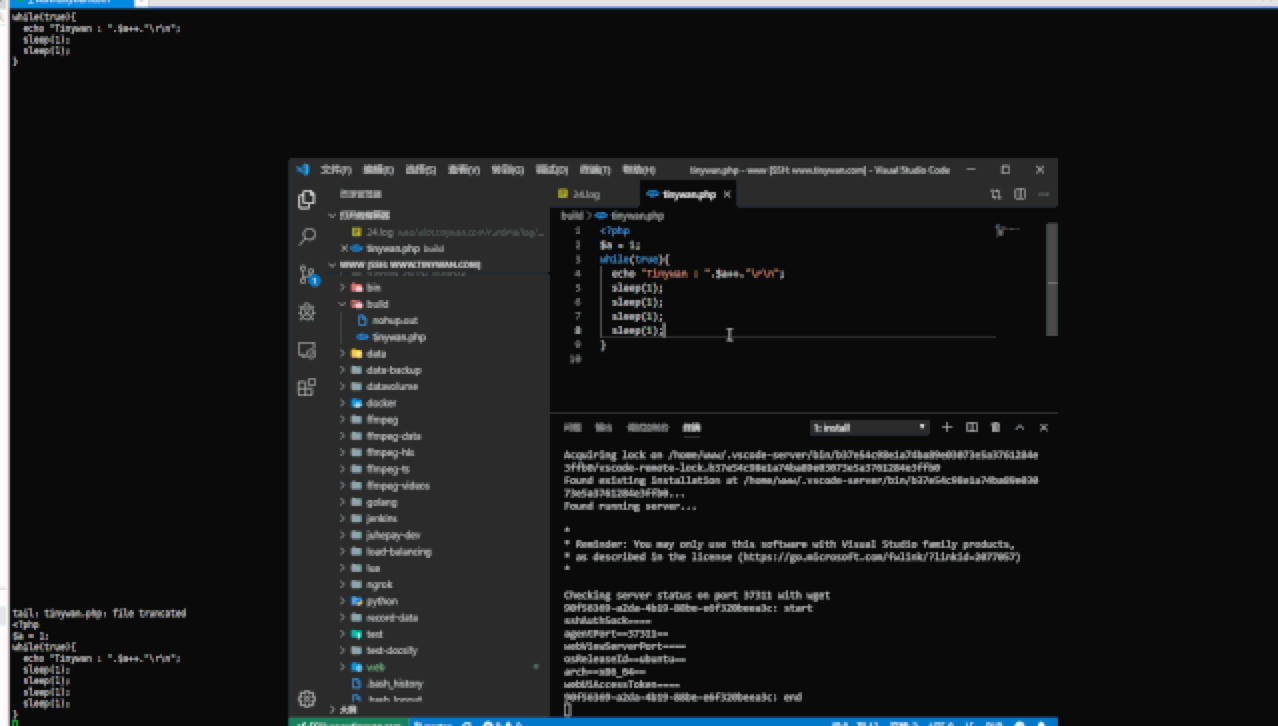
Task: Open the Search view in activity bar
Action: [307, 237]
